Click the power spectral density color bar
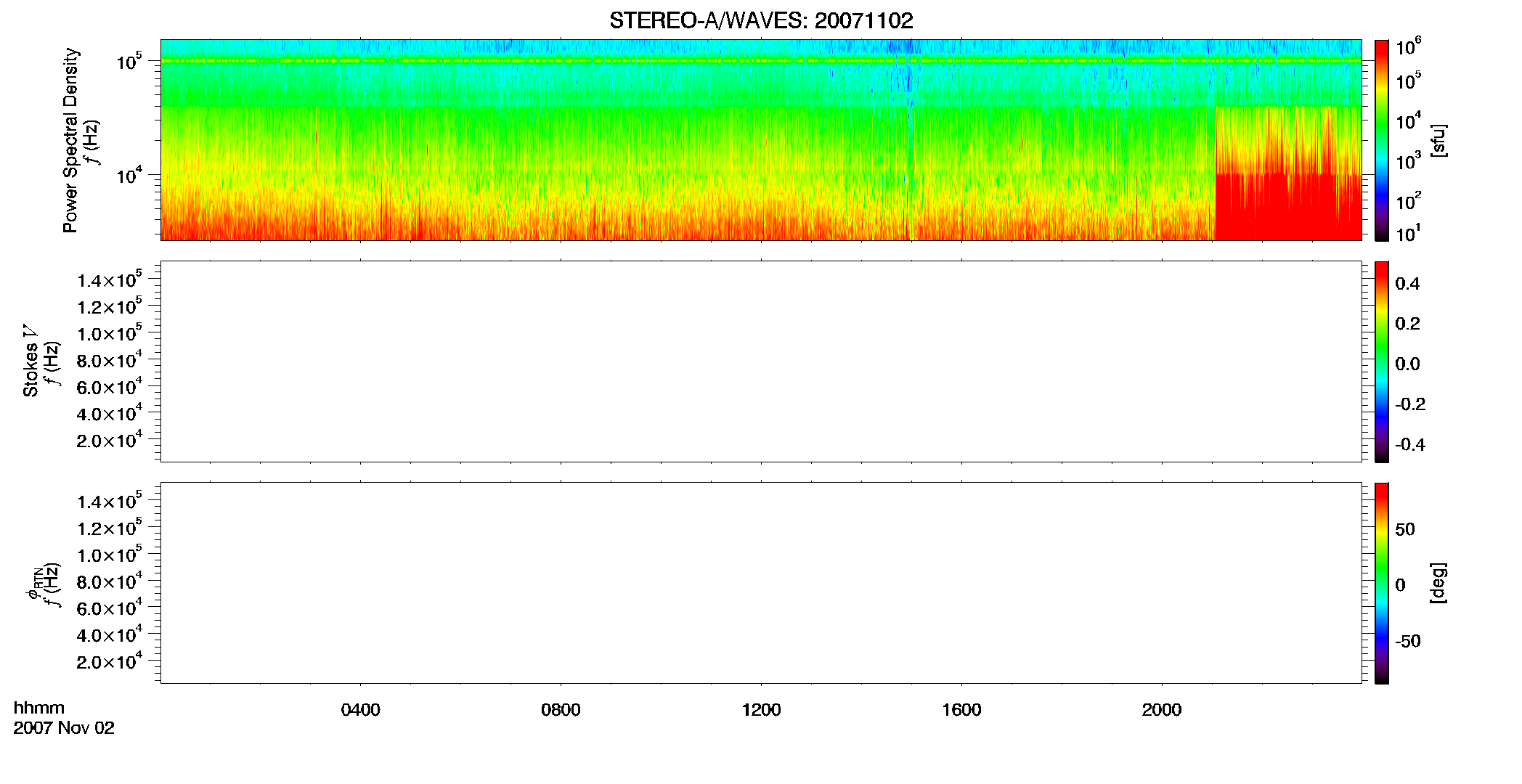The image size is (1522, 784). click(x=1382, y=140)
